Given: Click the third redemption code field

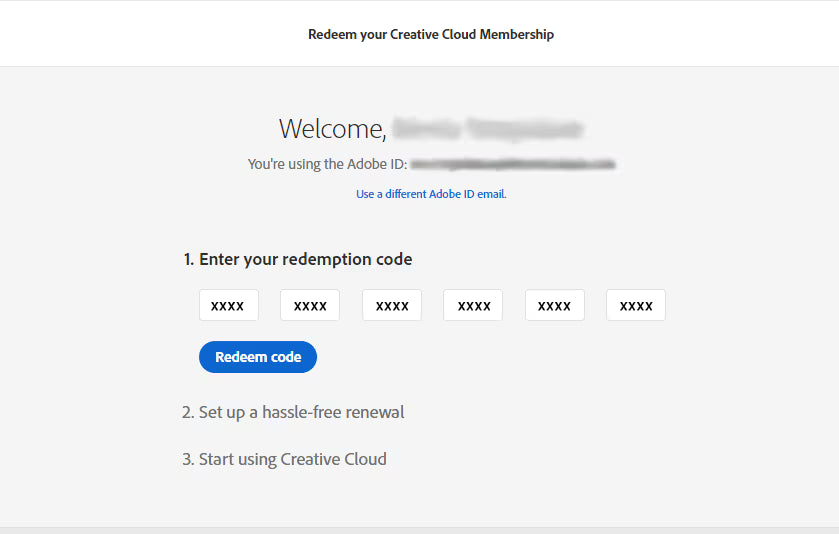Looking at the screenshot, I should click(x=392, y=305).
